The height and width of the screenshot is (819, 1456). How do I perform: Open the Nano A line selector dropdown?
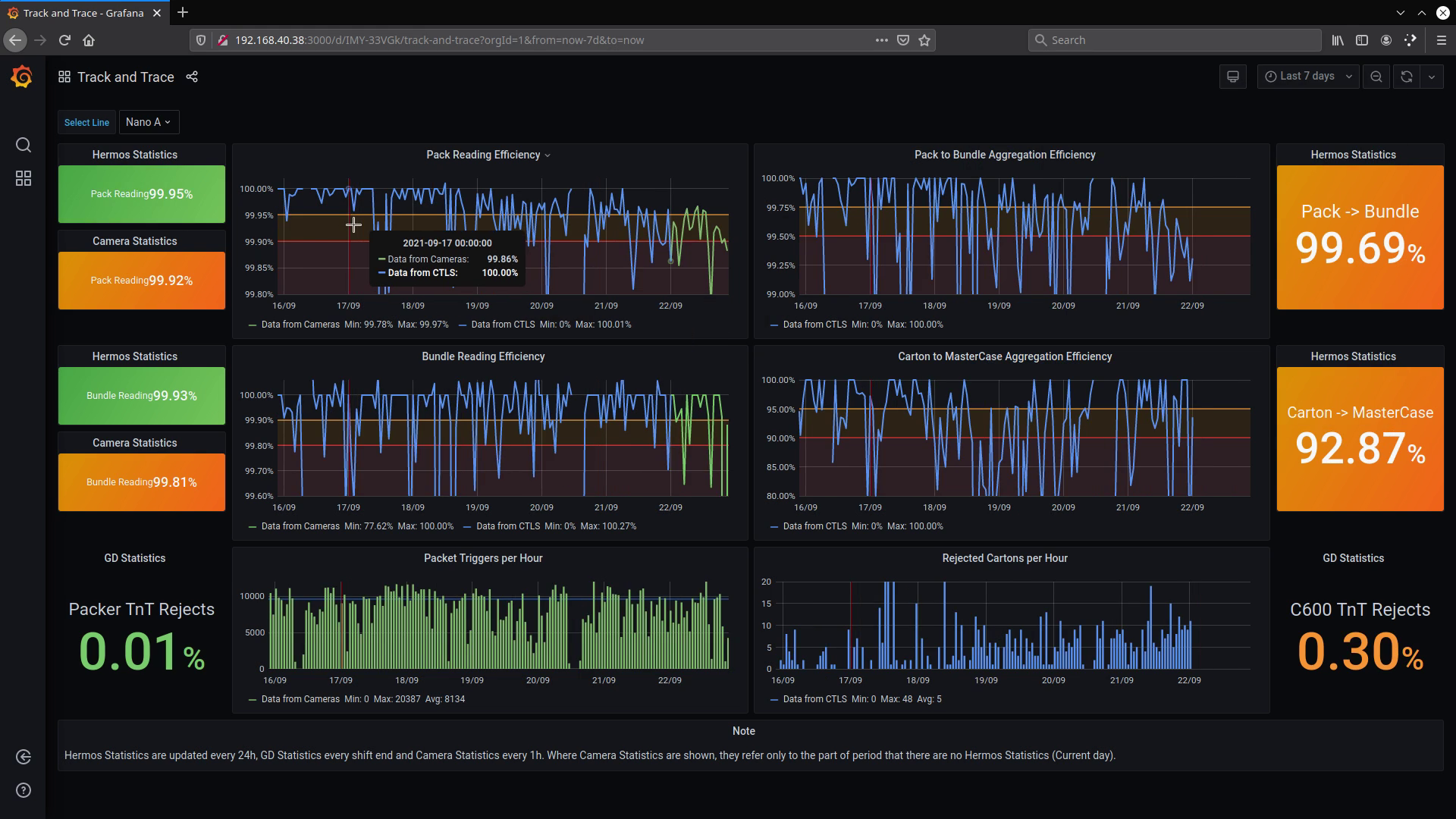tap(149, 122)
